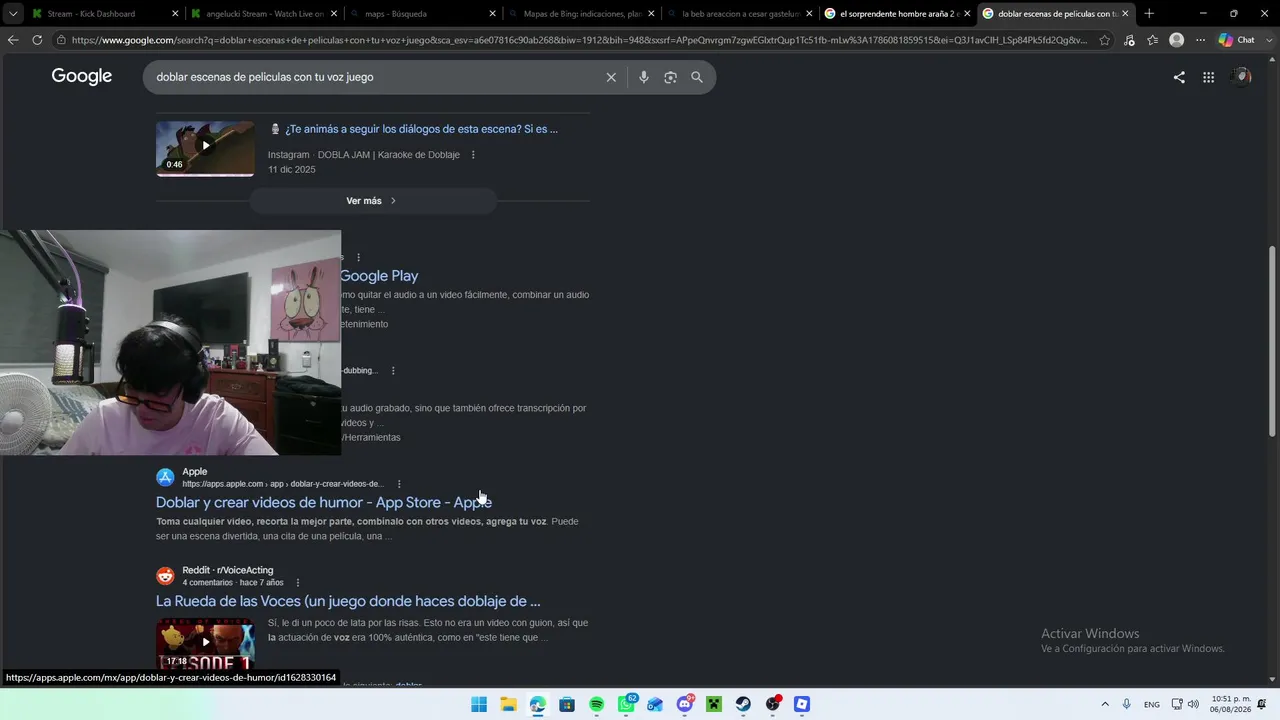Show hidden system tray icons
The image size is (1280, 720).
point(1105,704)
